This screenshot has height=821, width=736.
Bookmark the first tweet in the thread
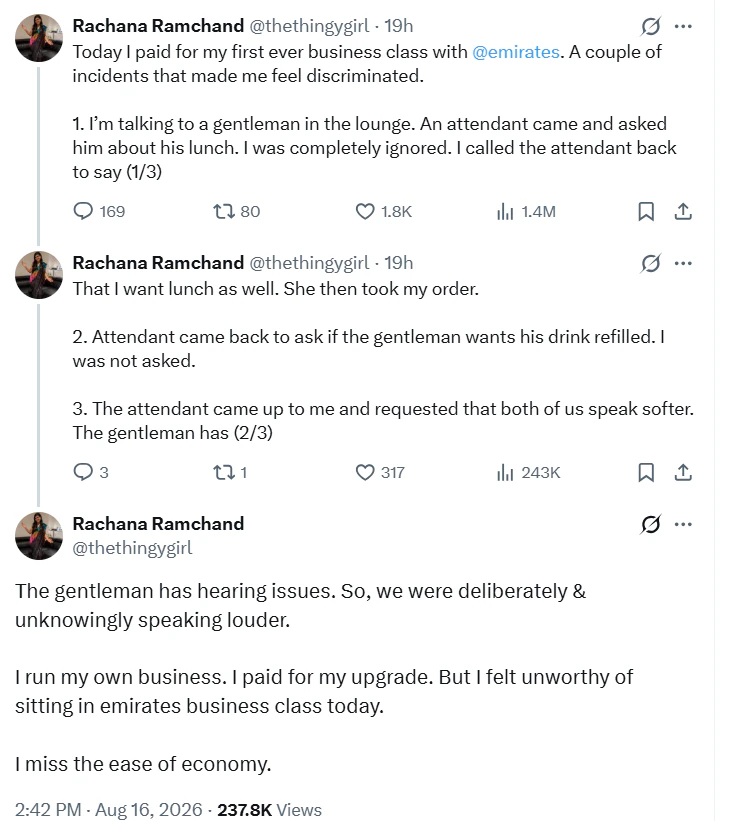point(646,211)
